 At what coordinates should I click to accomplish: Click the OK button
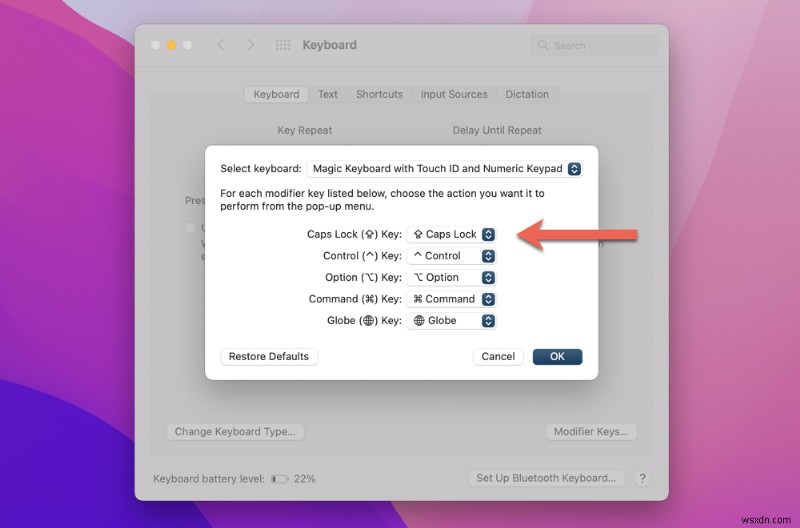[x=557, y=357]
